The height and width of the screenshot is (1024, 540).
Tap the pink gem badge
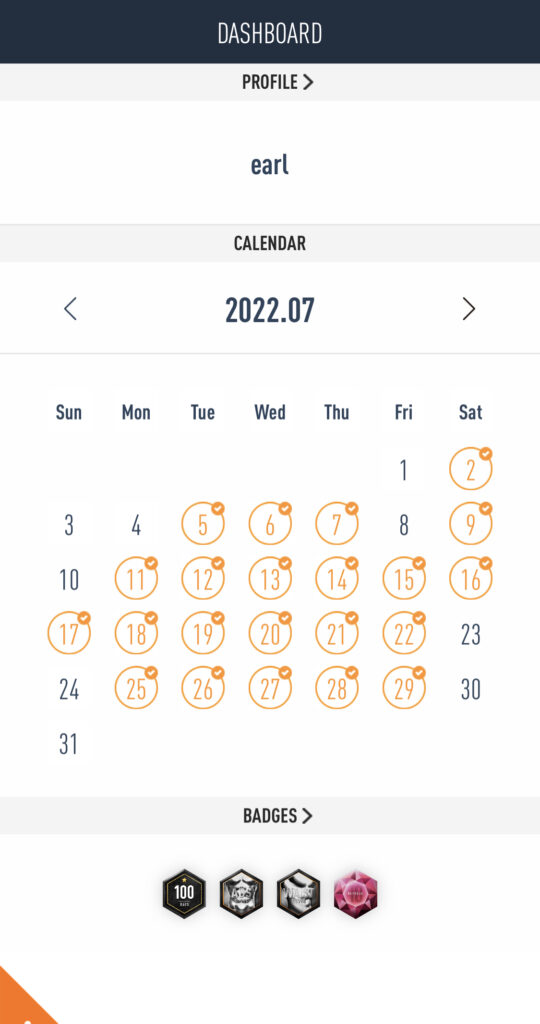356,893
